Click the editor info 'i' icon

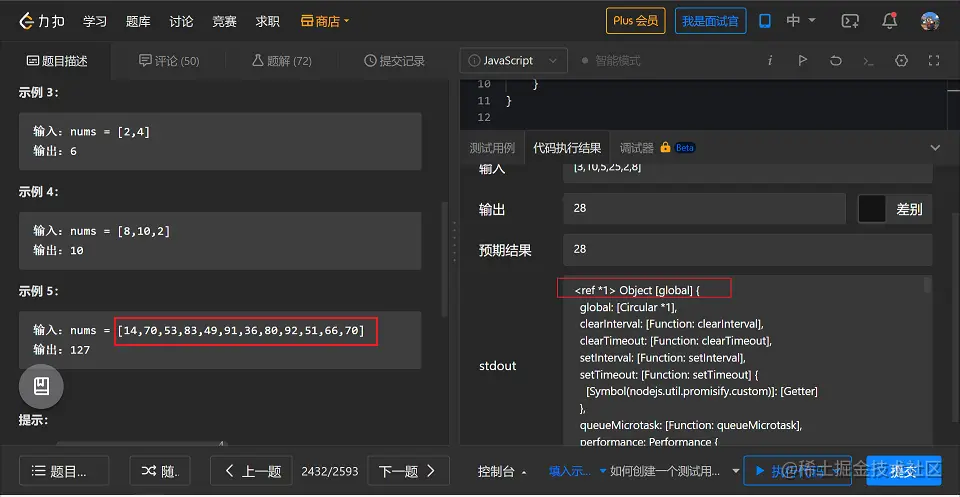[770, 61]
